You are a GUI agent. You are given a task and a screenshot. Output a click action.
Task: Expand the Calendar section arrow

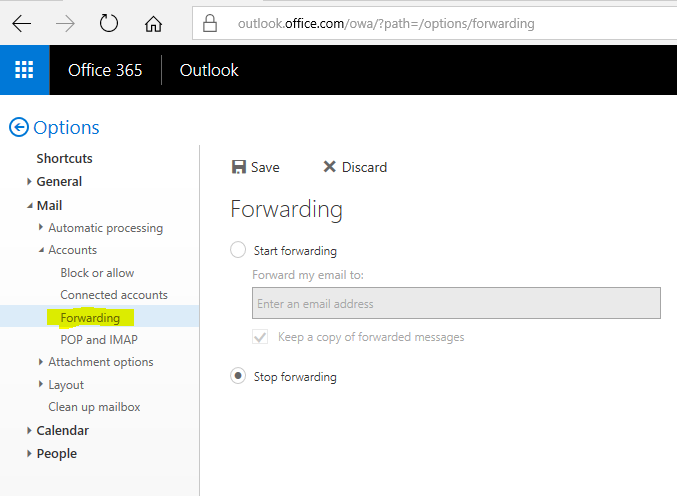click(x=29, y=430)
